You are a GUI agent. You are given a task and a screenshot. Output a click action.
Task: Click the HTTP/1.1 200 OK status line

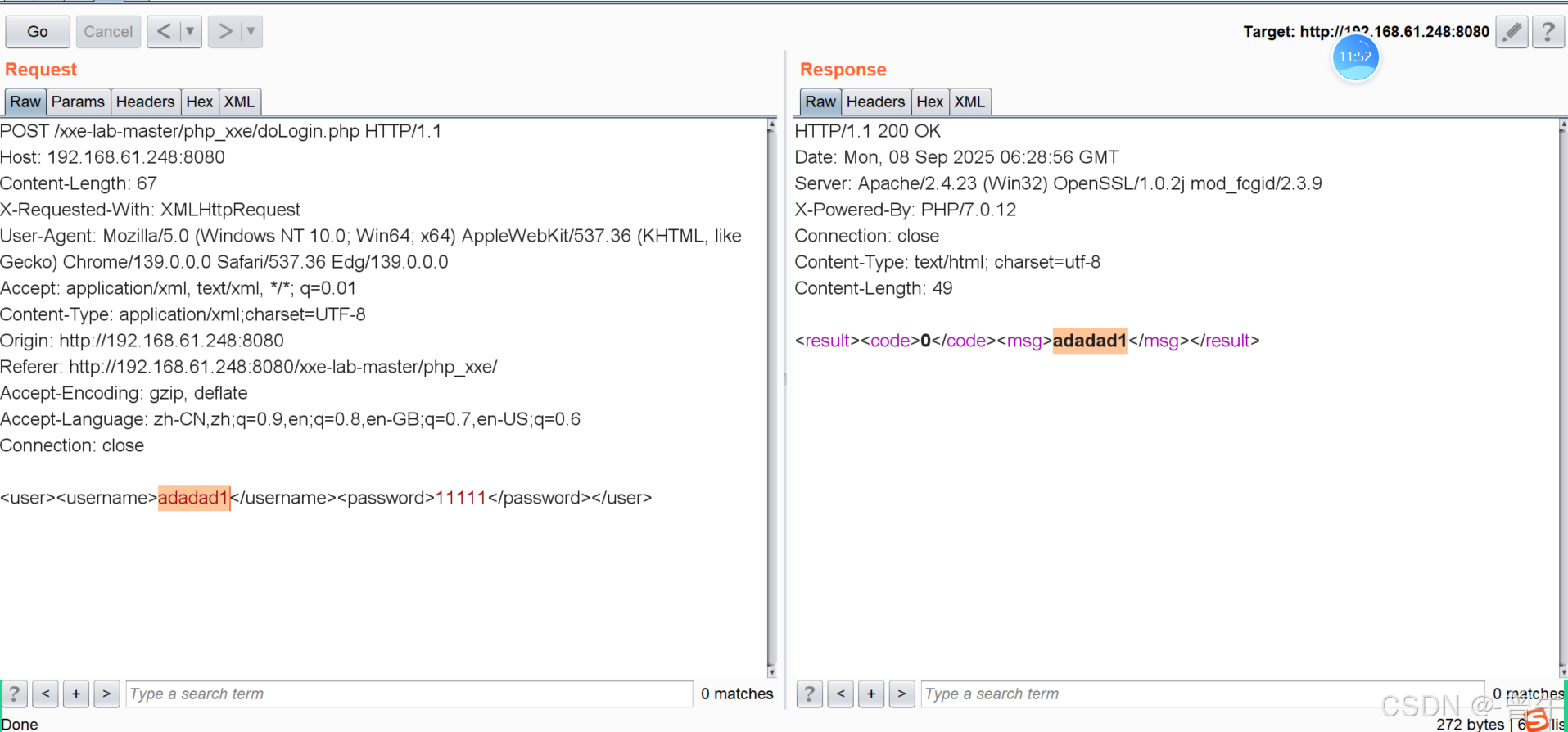click(x=868, y=131)
